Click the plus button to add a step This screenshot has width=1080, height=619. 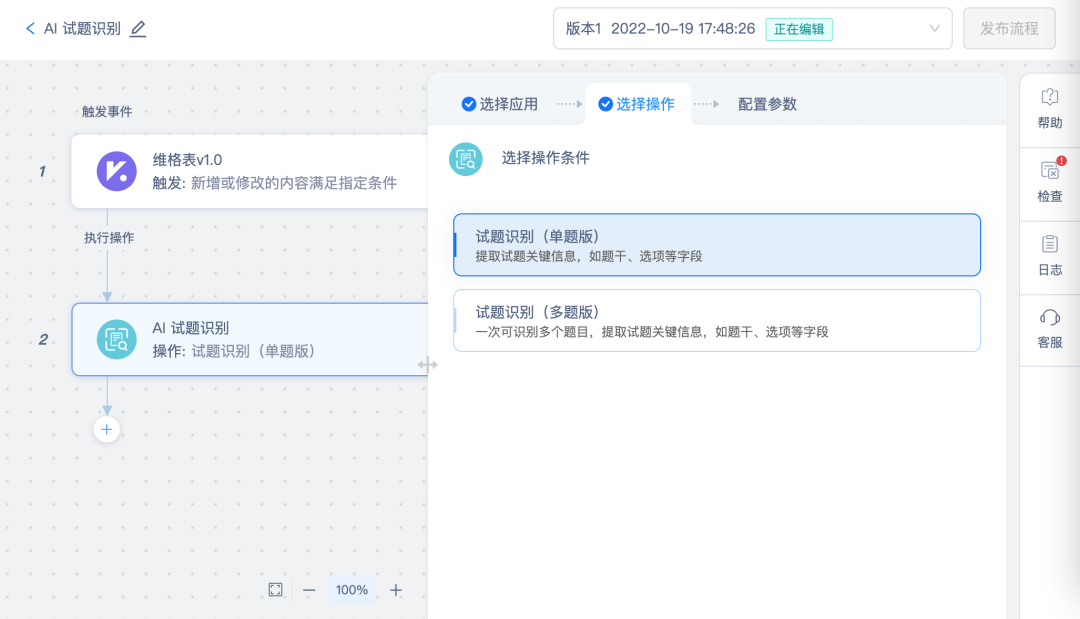pos(106,429)
